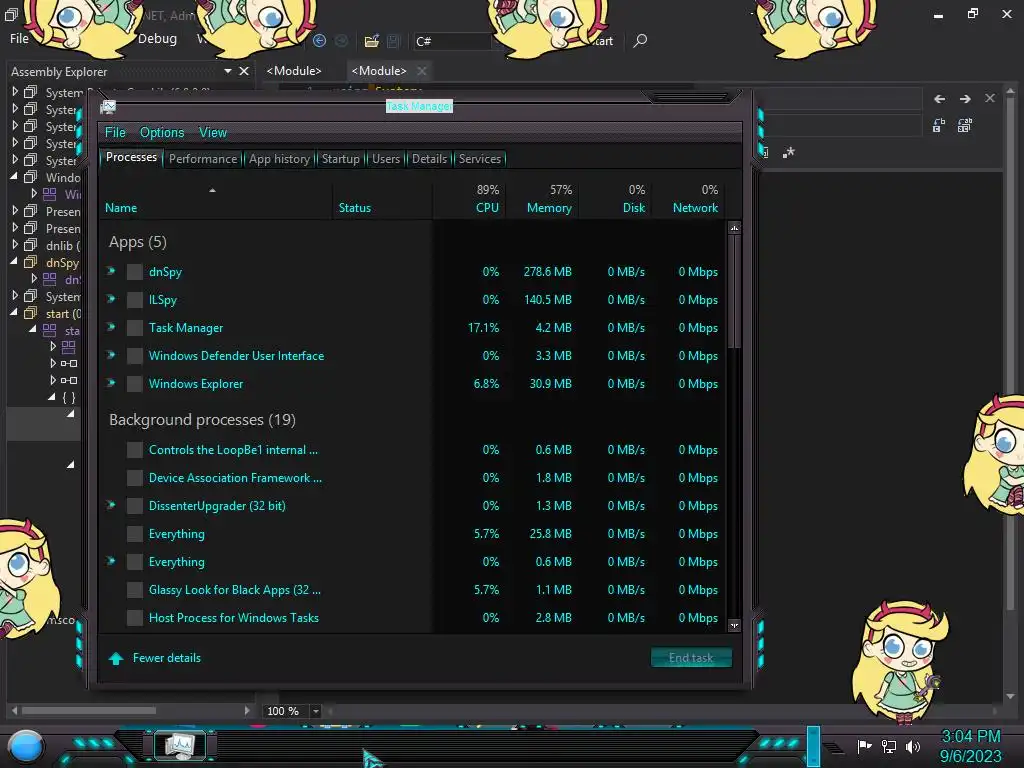Open the Start orb on taskbar
Viewport: 1024px width, 768px height.
coord(26,746)
